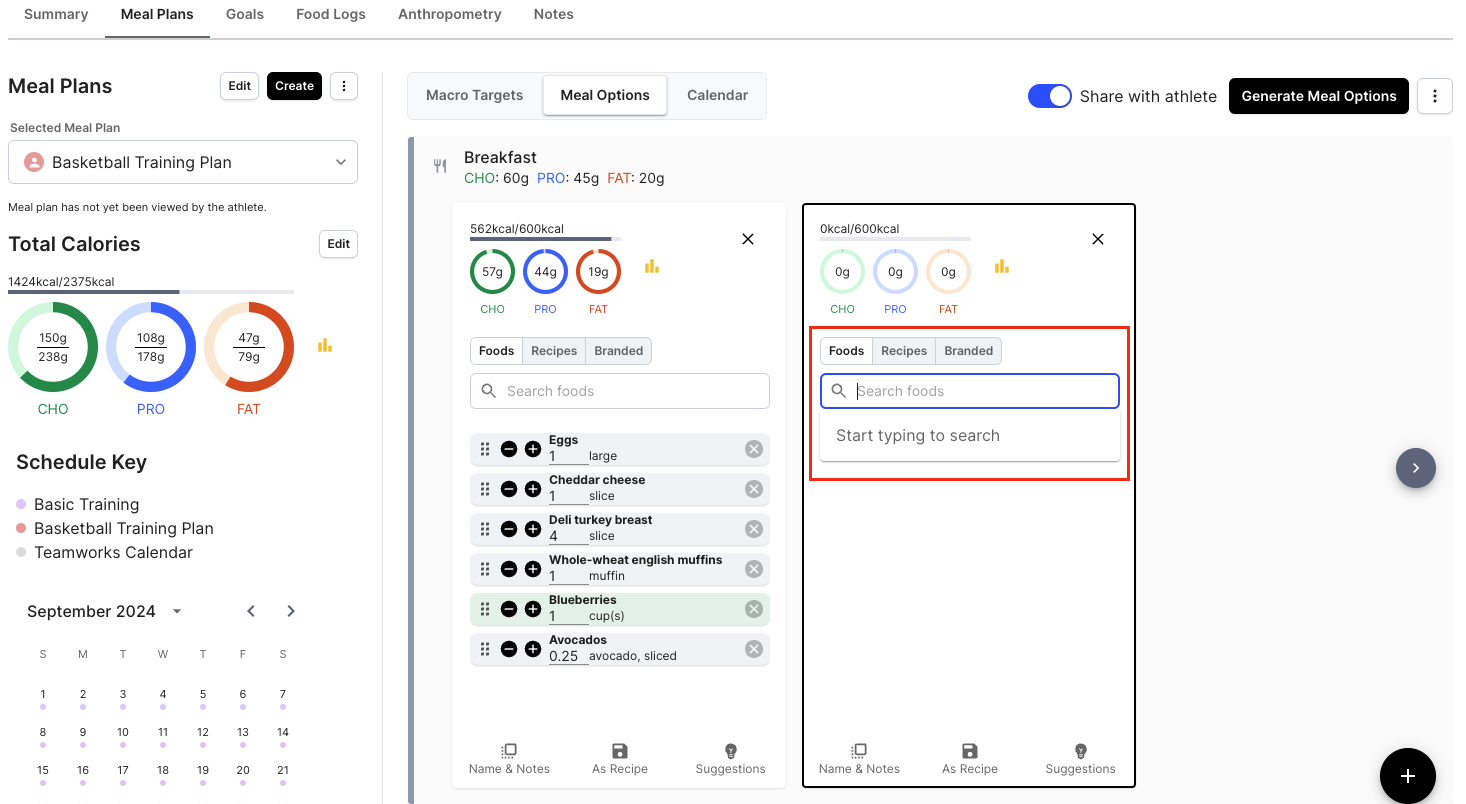Remove Deli turkey breast item
This screenshot has height=804, width=1466.
(754, 529)
